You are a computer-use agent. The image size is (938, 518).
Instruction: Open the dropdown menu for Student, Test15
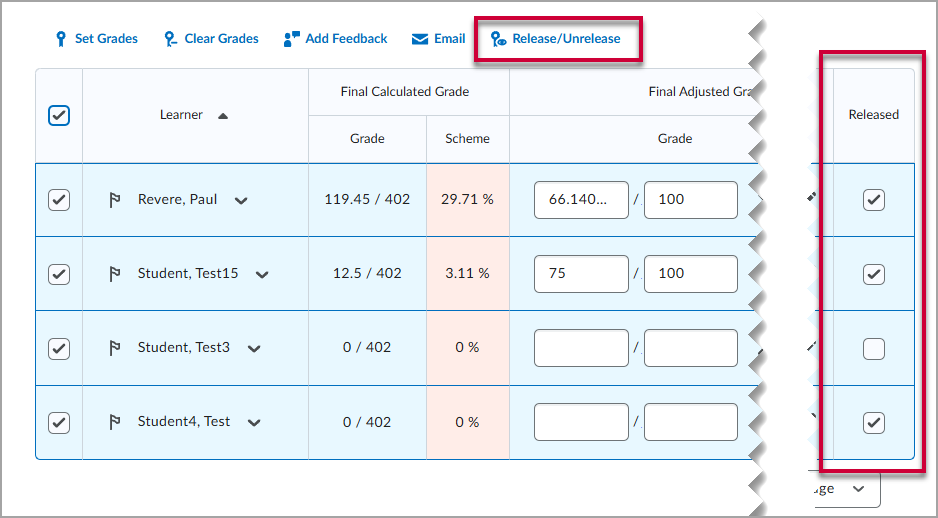262,275
